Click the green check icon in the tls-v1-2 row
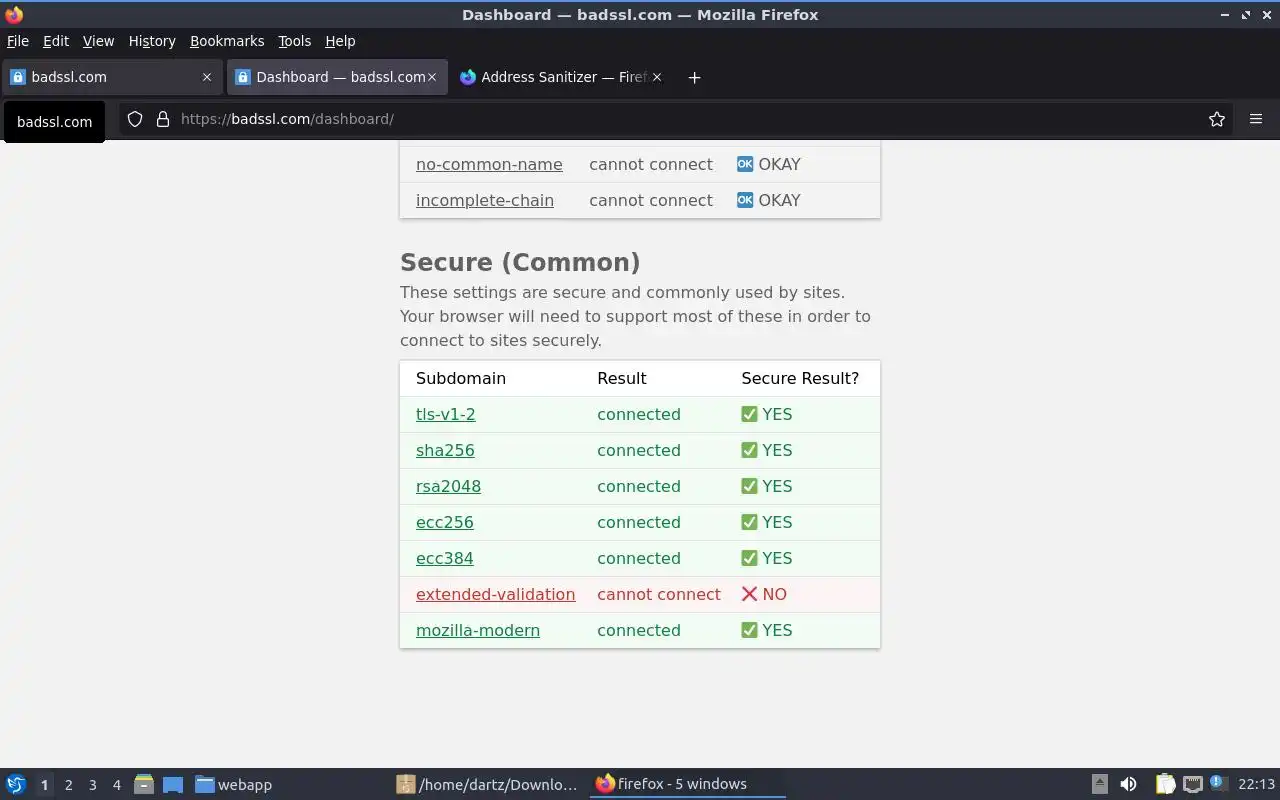Image resolution: width=1280 pixels, height=800 pixels. 749,414
